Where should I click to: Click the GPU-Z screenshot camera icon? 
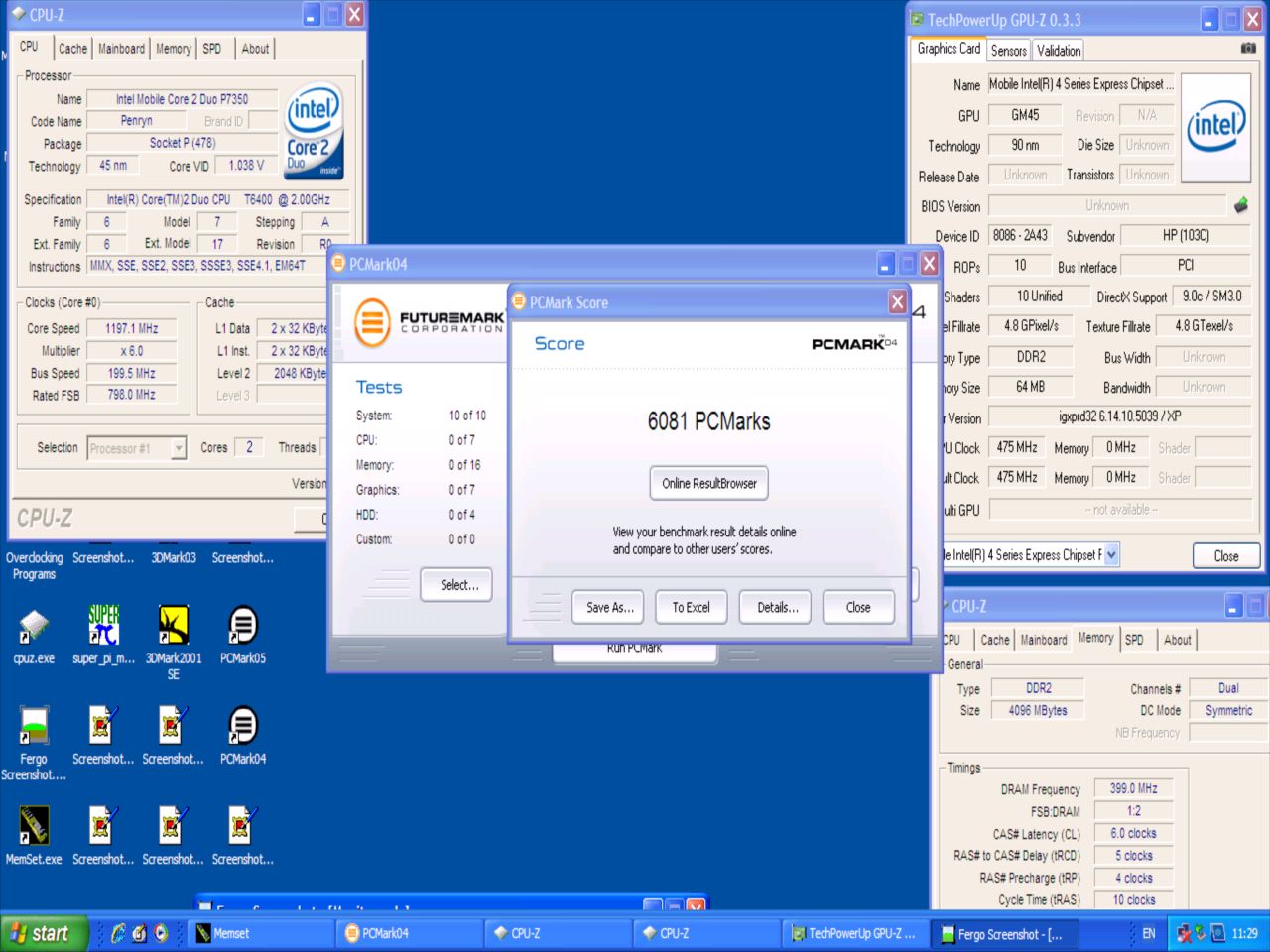pyautogui.click(x=1248, y=48)
